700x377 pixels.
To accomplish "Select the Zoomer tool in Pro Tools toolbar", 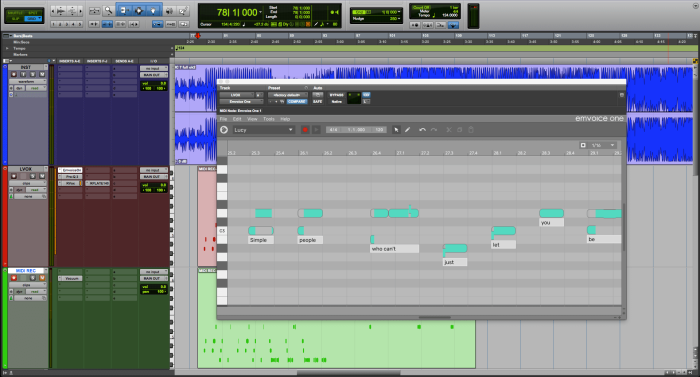I will (x=108, y=11).
